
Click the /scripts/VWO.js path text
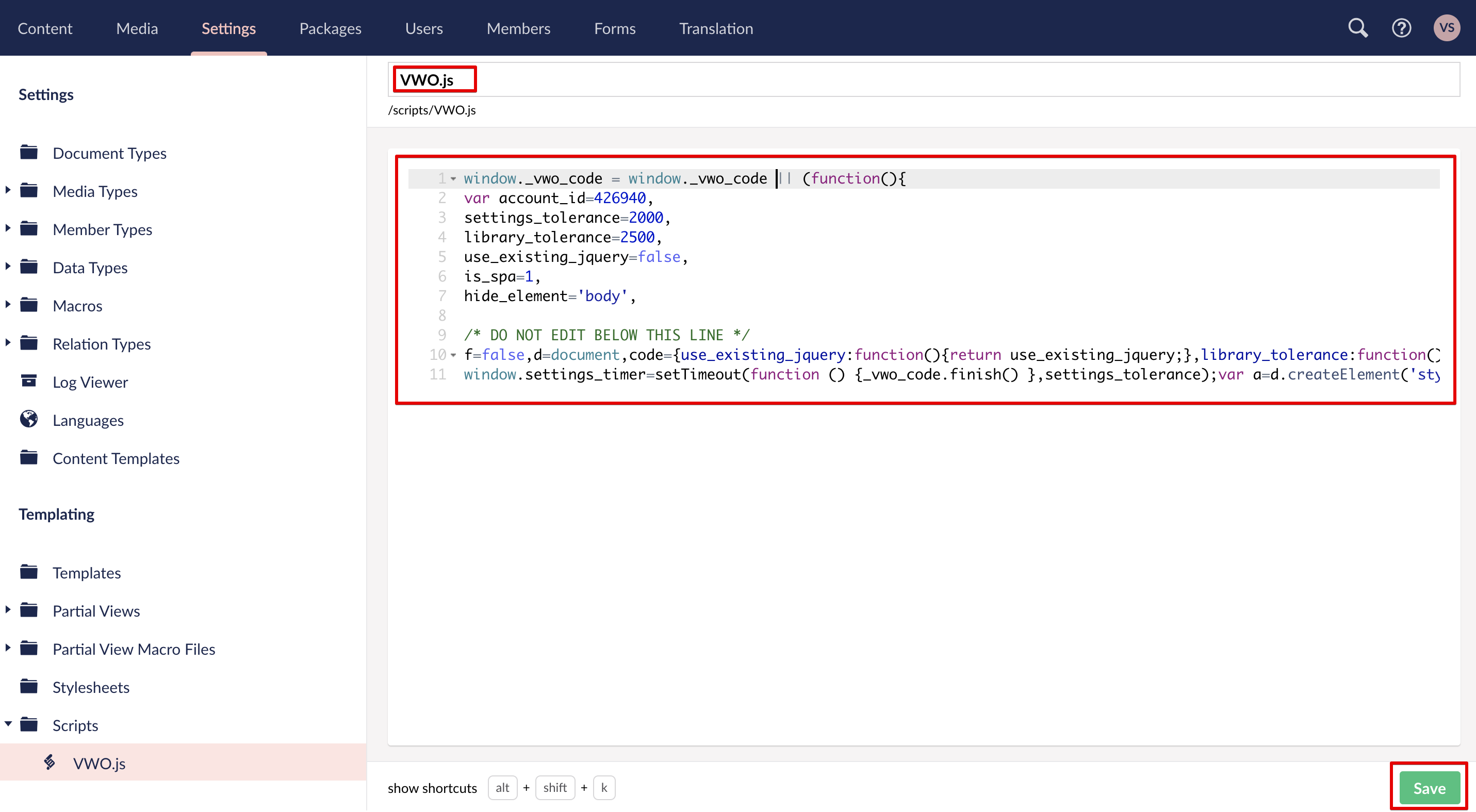432,110
